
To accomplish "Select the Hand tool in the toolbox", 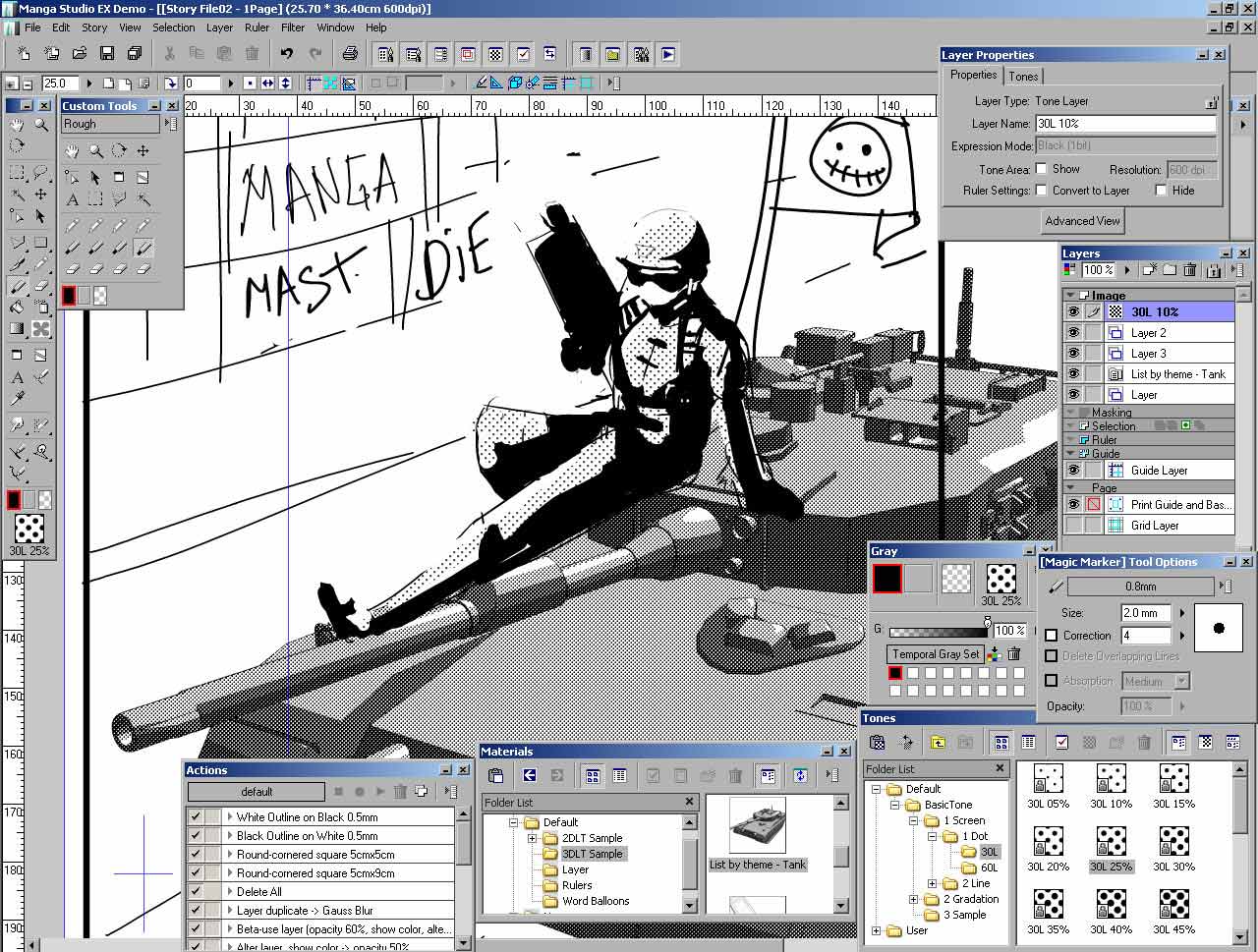I will [17, 126].
